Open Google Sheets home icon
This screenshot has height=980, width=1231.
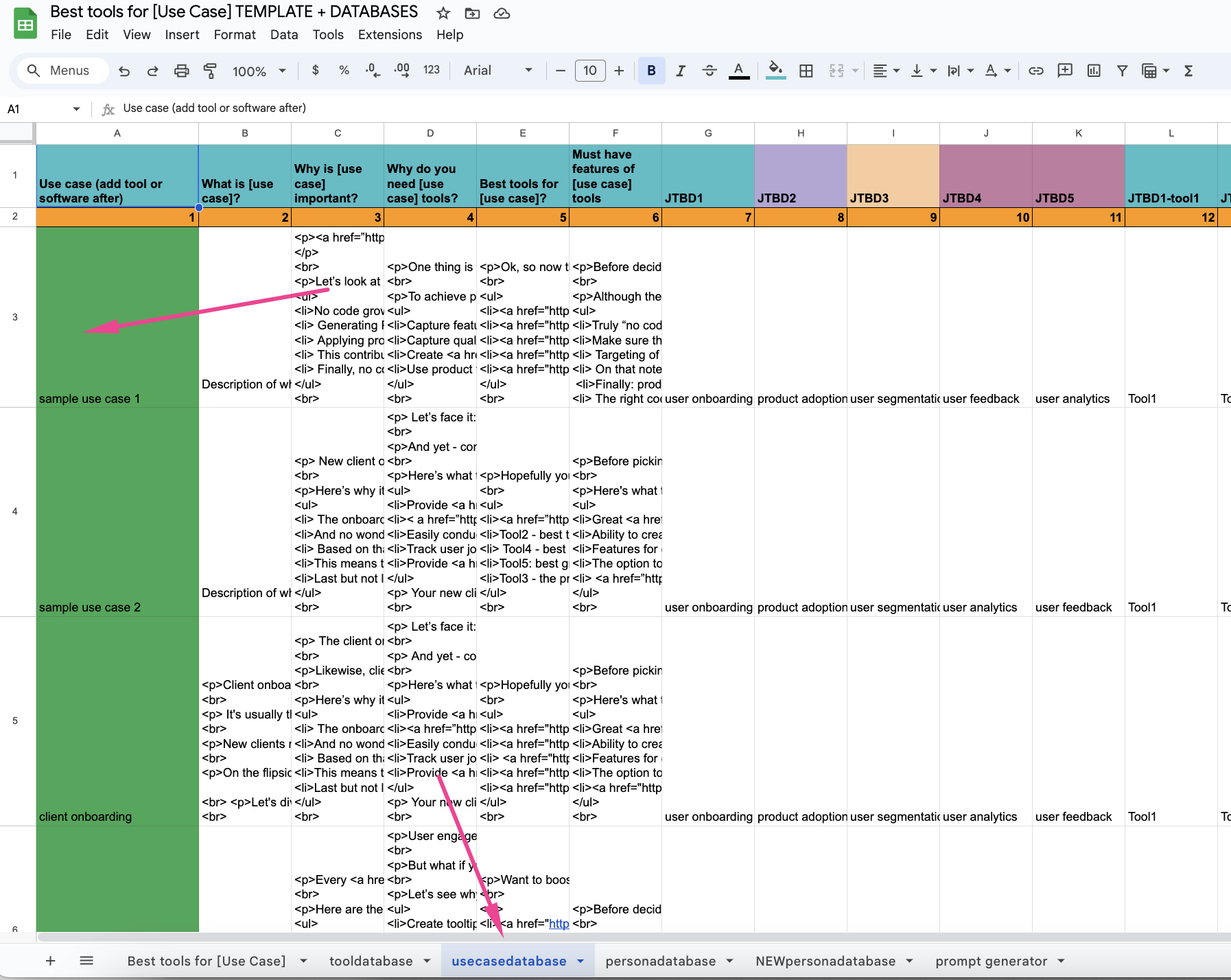tap(25, 23)
